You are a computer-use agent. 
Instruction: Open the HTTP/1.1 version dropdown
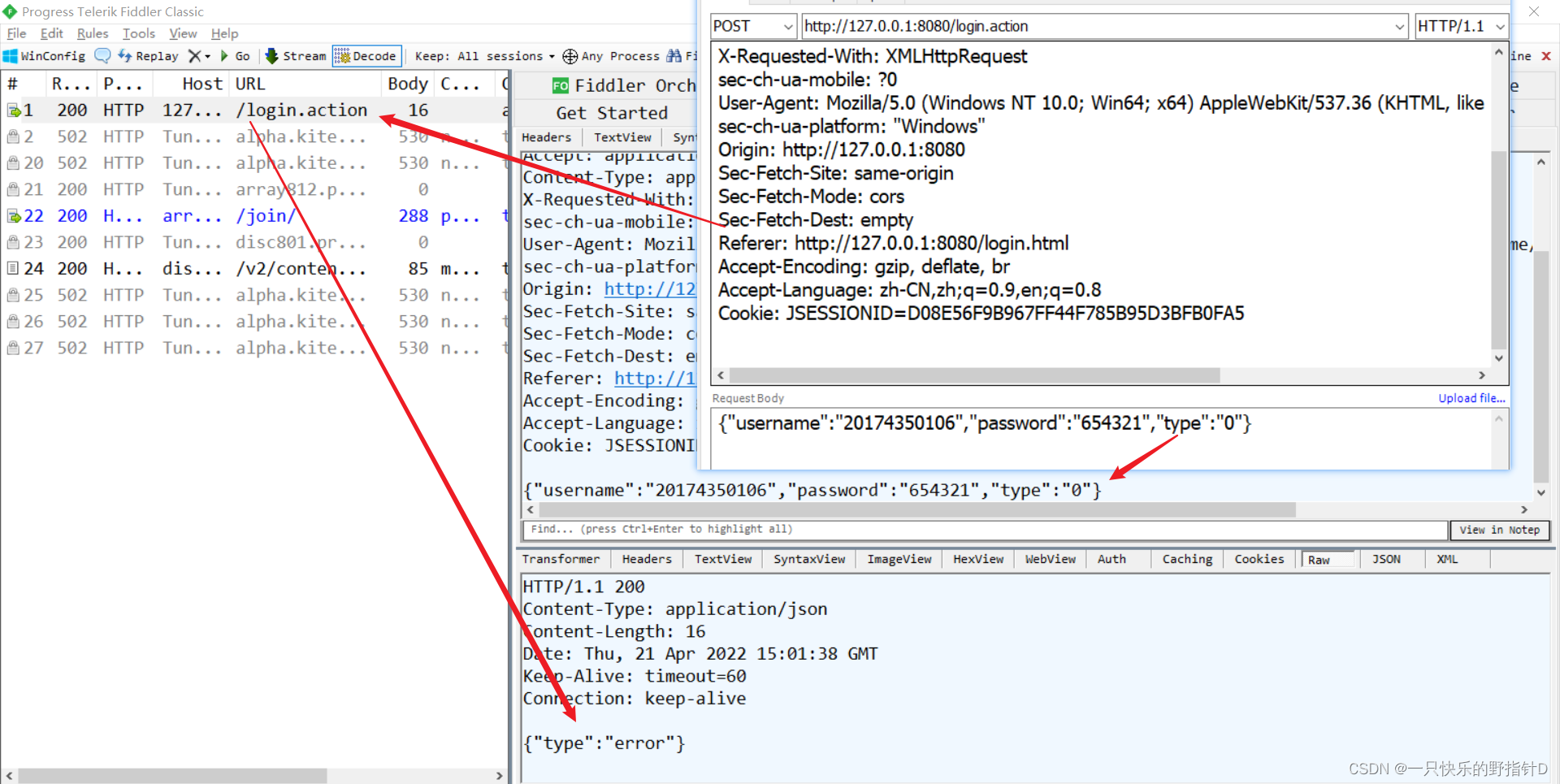coord(1500,26)
